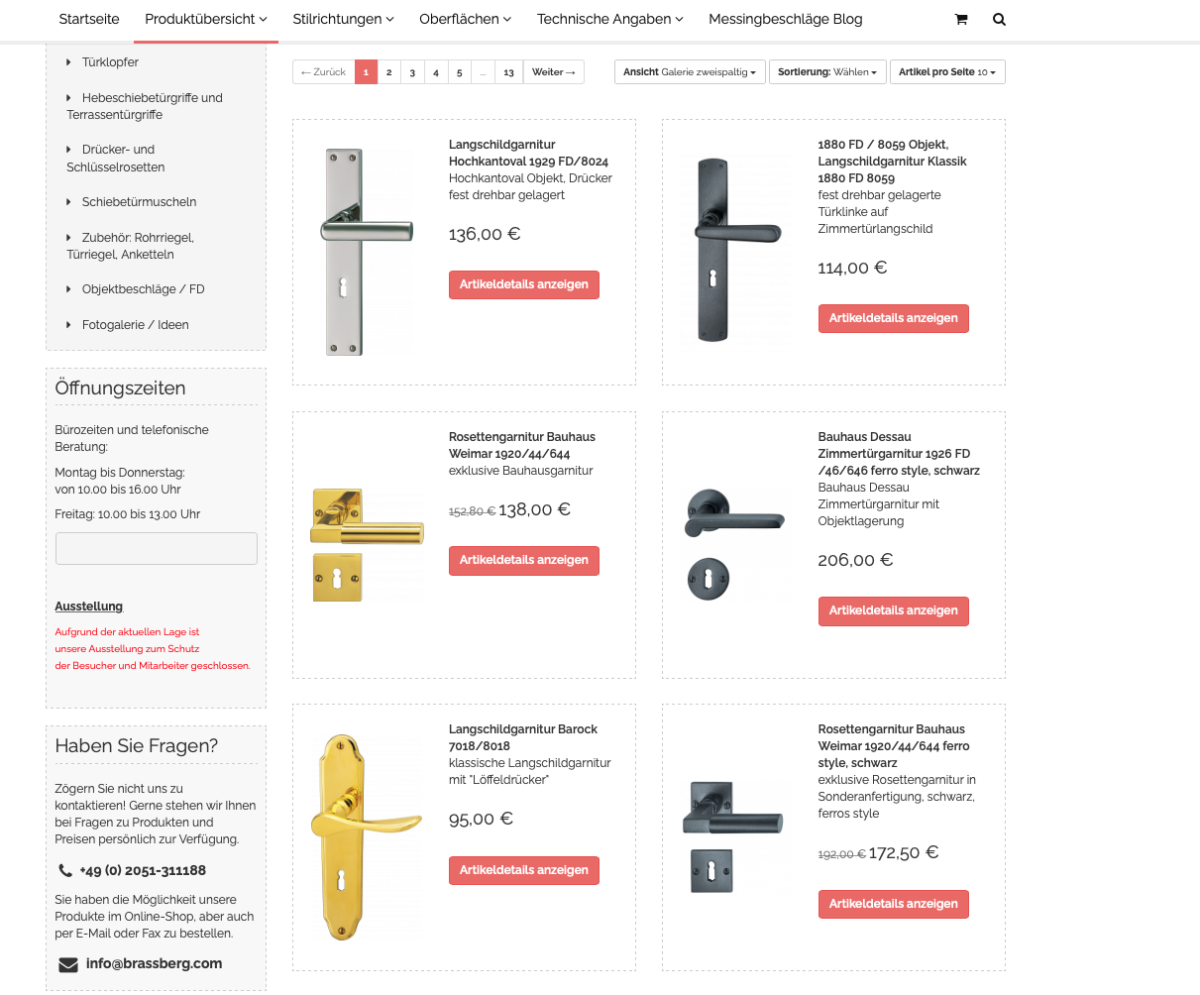The image size is (1200, 995).
Task: Click the price 206,00 €
Action: [x=856, y=560]
